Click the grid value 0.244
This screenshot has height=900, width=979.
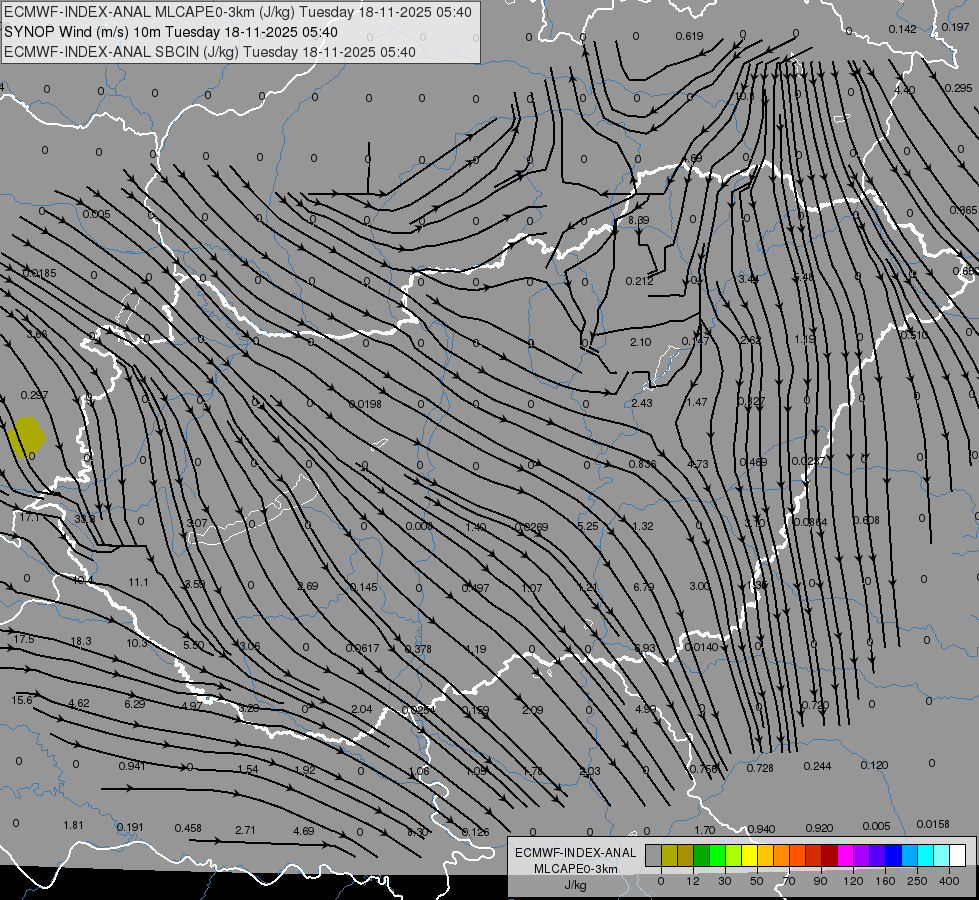(817, 766)
